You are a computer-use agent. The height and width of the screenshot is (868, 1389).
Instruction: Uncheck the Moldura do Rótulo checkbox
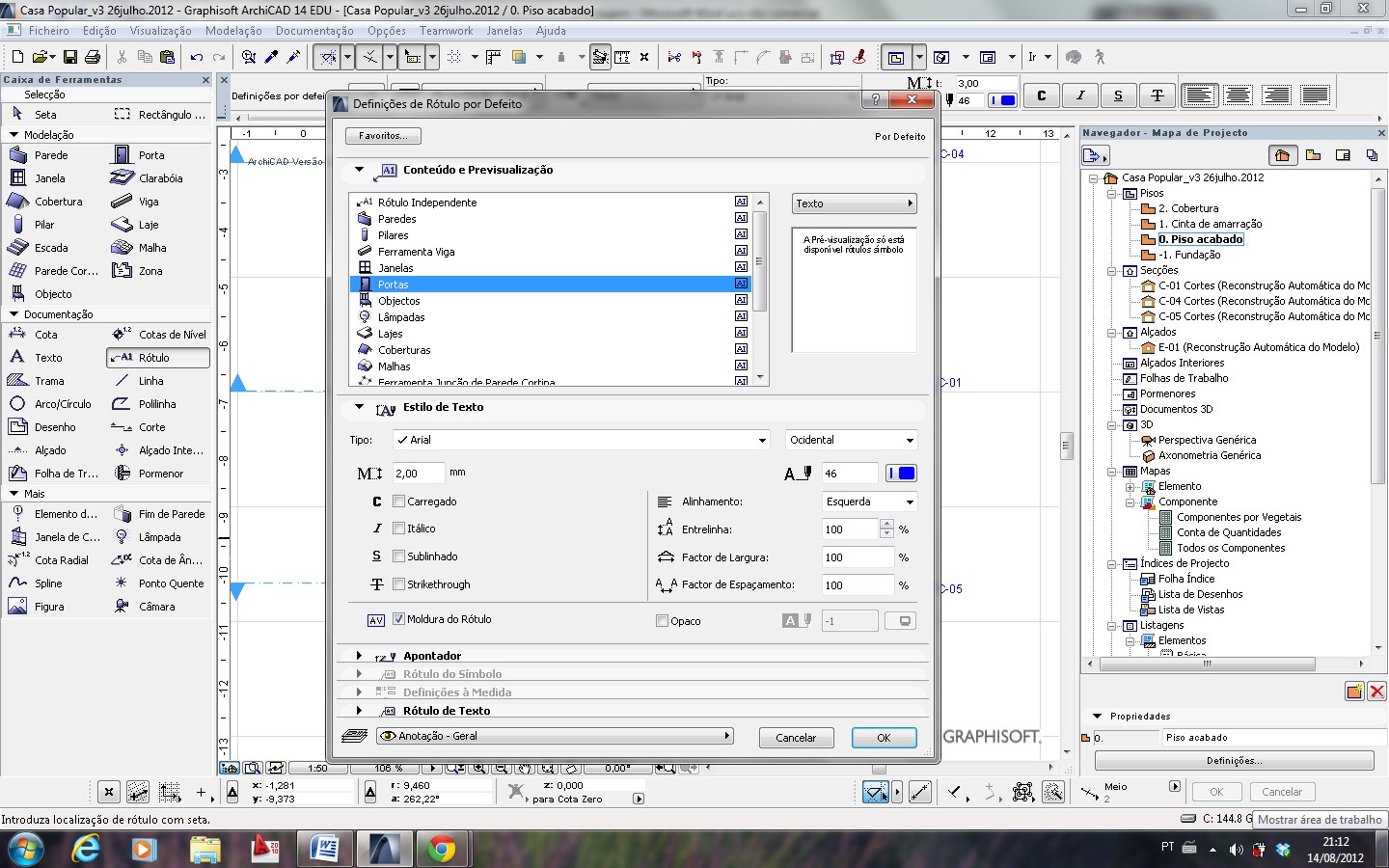pyautogui.click(x=398, y=619)
